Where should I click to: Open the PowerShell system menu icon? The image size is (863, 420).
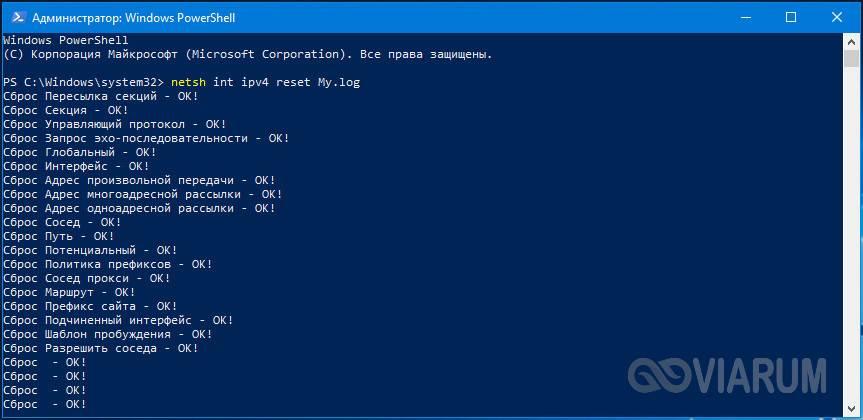(17, 18)
